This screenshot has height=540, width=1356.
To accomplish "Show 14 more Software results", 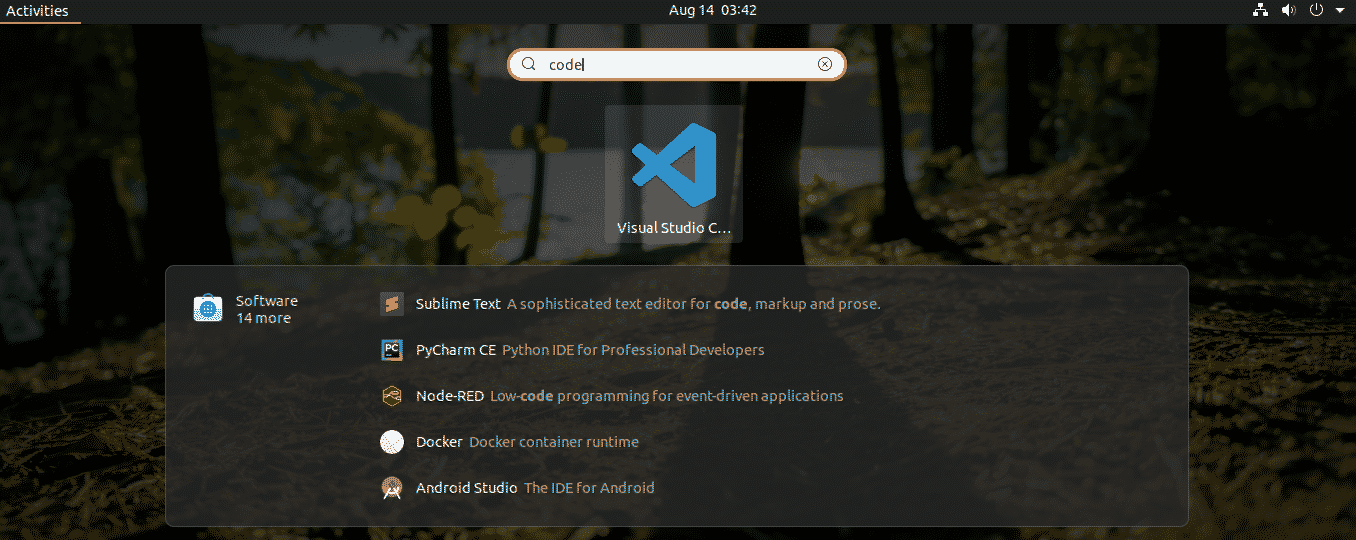I will point(263,318).
